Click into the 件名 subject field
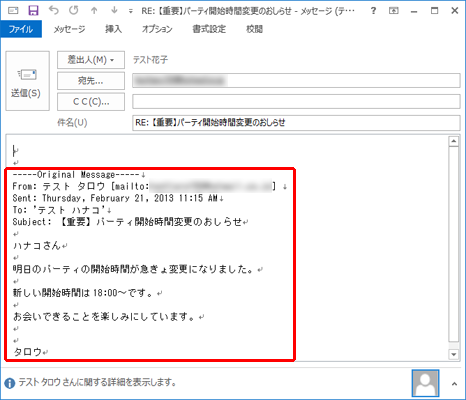 tap(296, 123)
